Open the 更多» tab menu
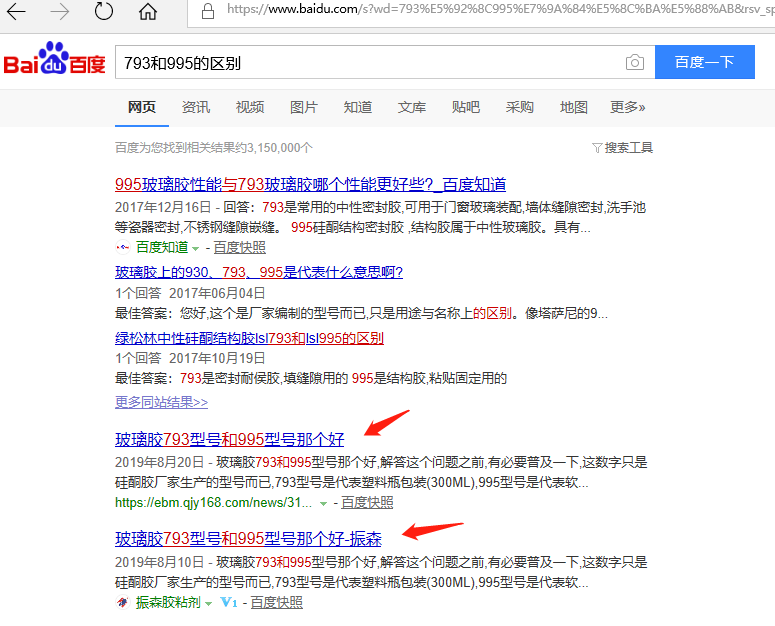Image resolution: width=775 pixels, height=626 pixels. pyautogui.click(x=627, y=107)
